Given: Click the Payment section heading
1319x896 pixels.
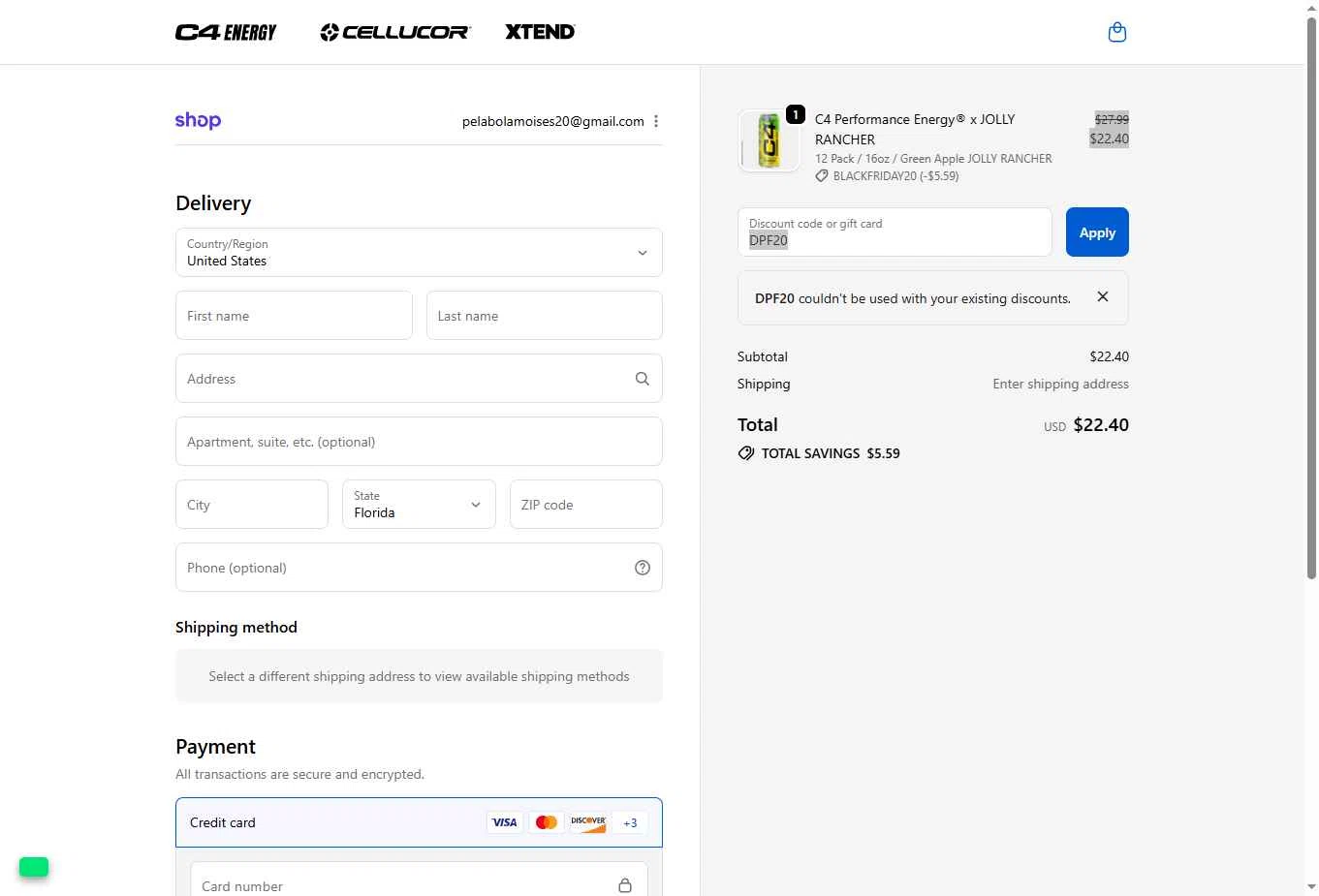Looking at the screenshot, I should (x=215, y=747).
